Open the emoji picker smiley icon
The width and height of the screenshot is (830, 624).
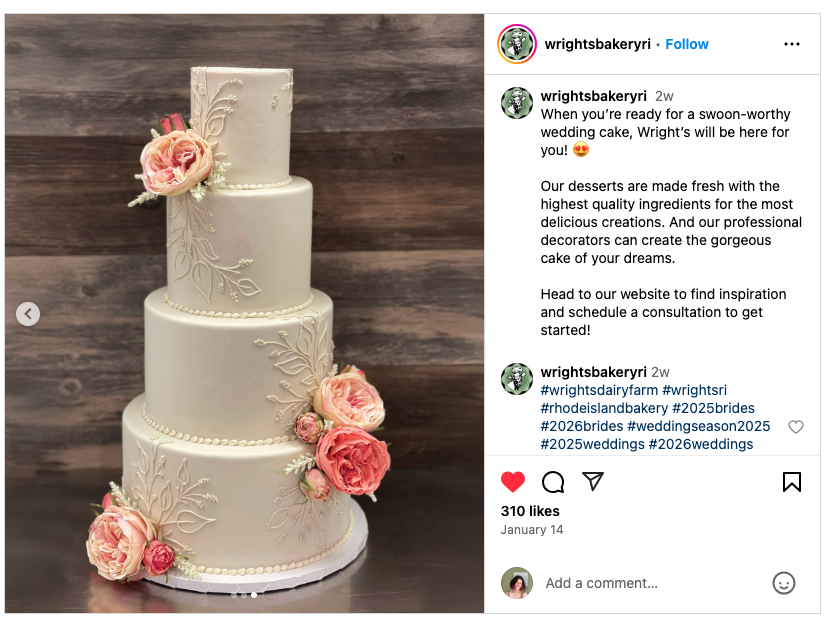tap(783, 583)
